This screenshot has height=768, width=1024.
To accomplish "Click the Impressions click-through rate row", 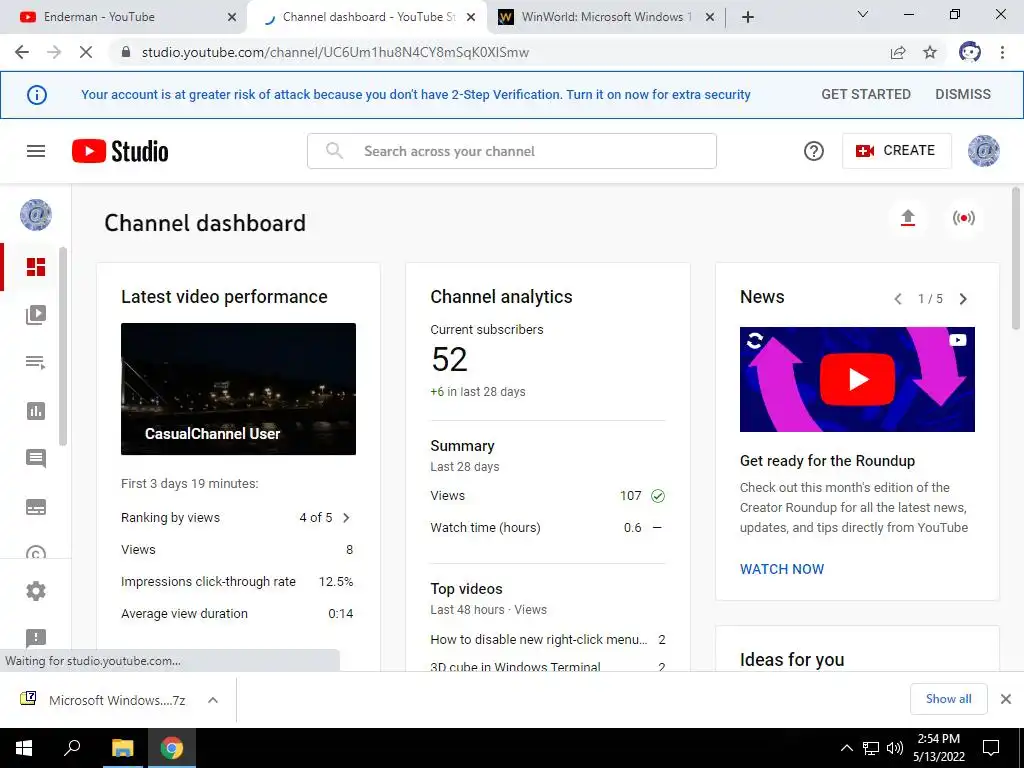I will 237,582.
